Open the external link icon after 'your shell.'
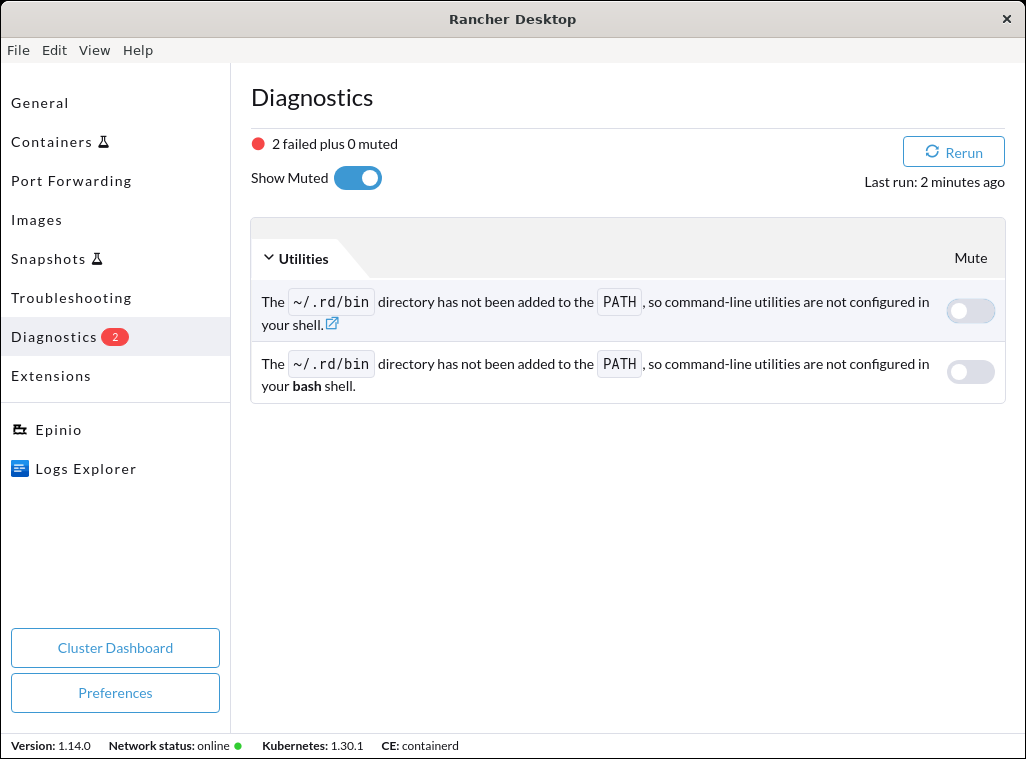 click(x=332, y=323)
